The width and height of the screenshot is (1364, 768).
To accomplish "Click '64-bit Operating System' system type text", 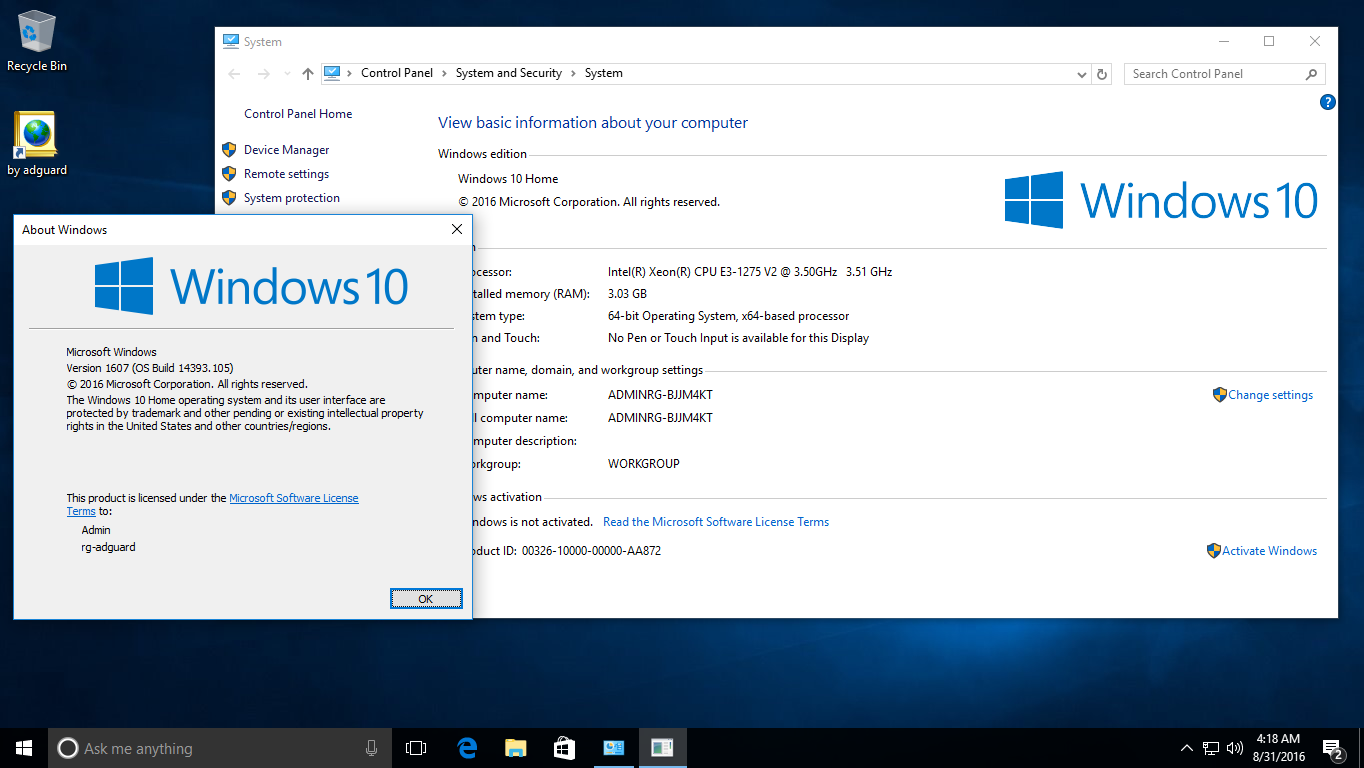I will click(729, 316).
